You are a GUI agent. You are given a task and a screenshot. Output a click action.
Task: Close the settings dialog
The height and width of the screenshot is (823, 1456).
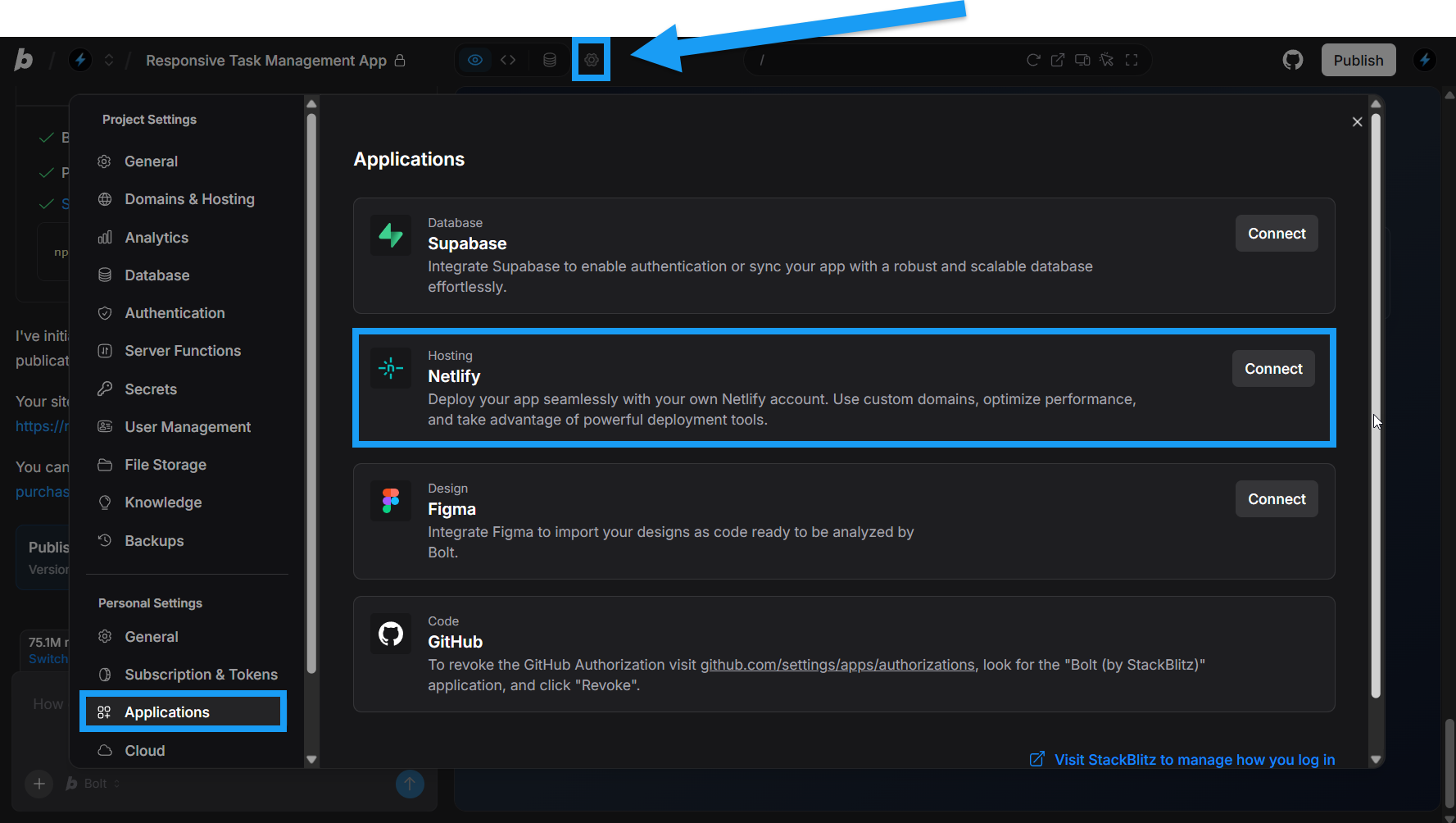(x=1357, y=121)
